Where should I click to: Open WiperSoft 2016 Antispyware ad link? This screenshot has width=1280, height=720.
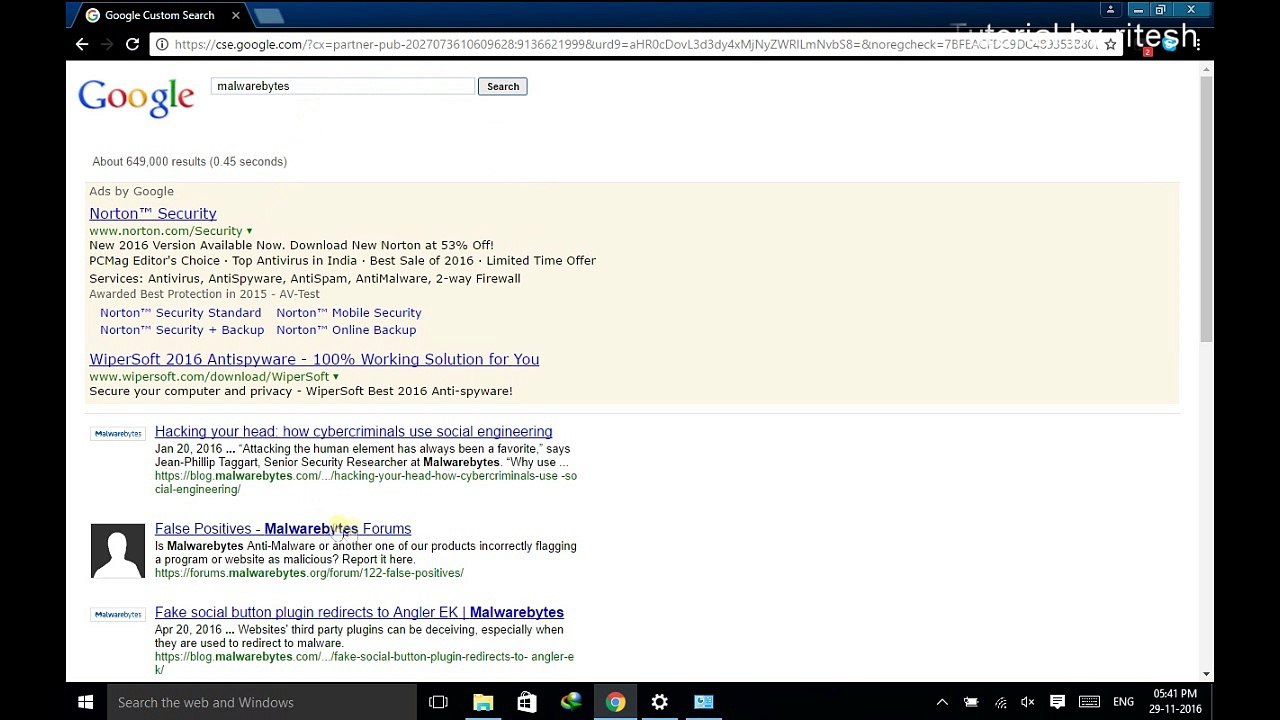point(314,359)
